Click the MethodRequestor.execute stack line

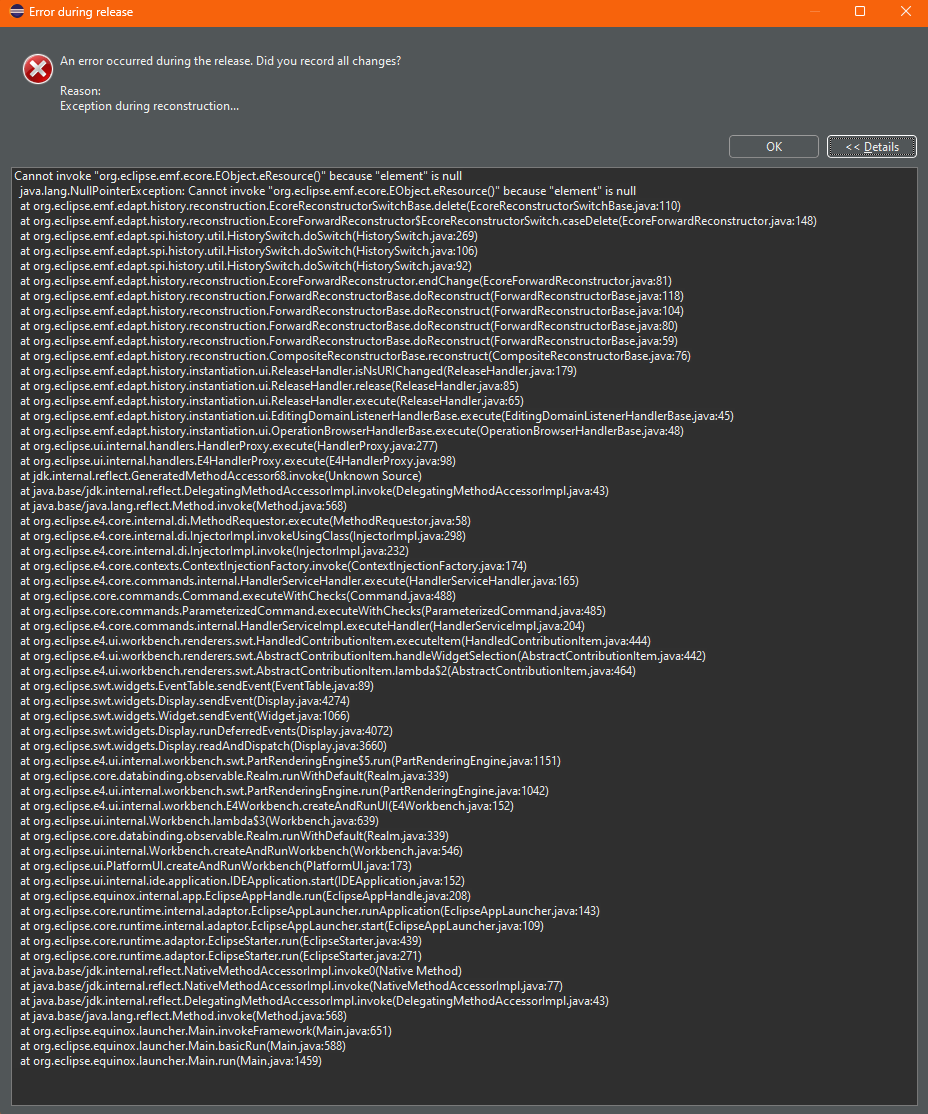point(245,520)
